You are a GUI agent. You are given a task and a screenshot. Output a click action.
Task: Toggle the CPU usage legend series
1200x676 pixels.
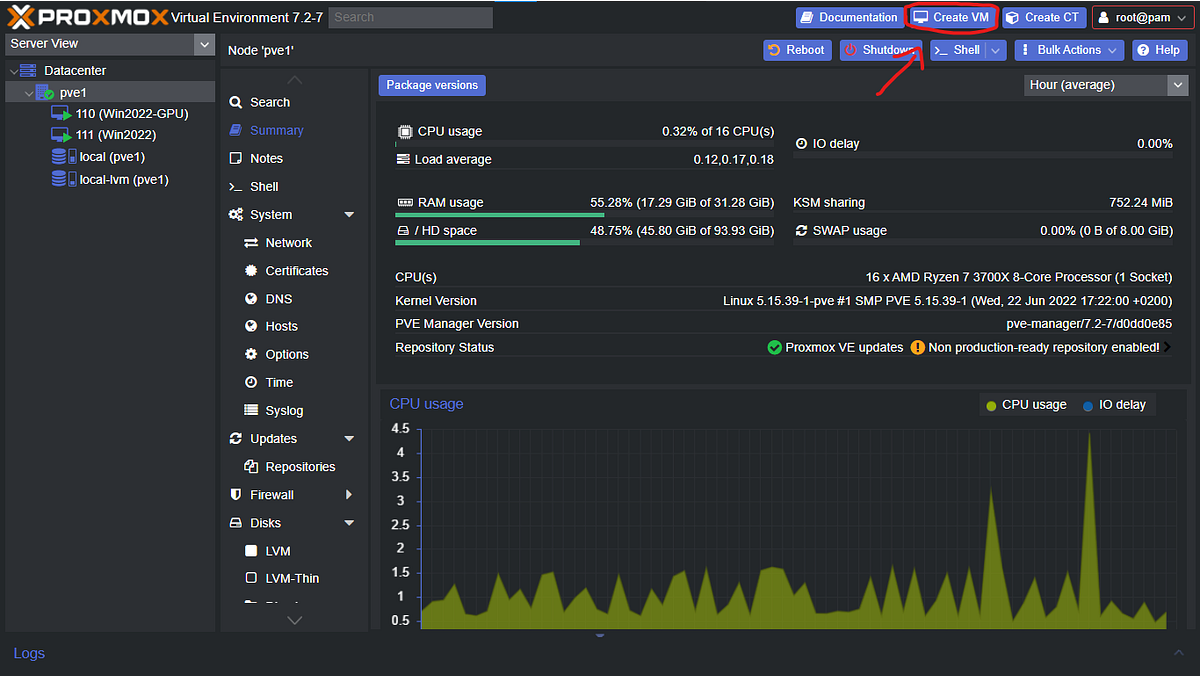(x=1025, y=405)
